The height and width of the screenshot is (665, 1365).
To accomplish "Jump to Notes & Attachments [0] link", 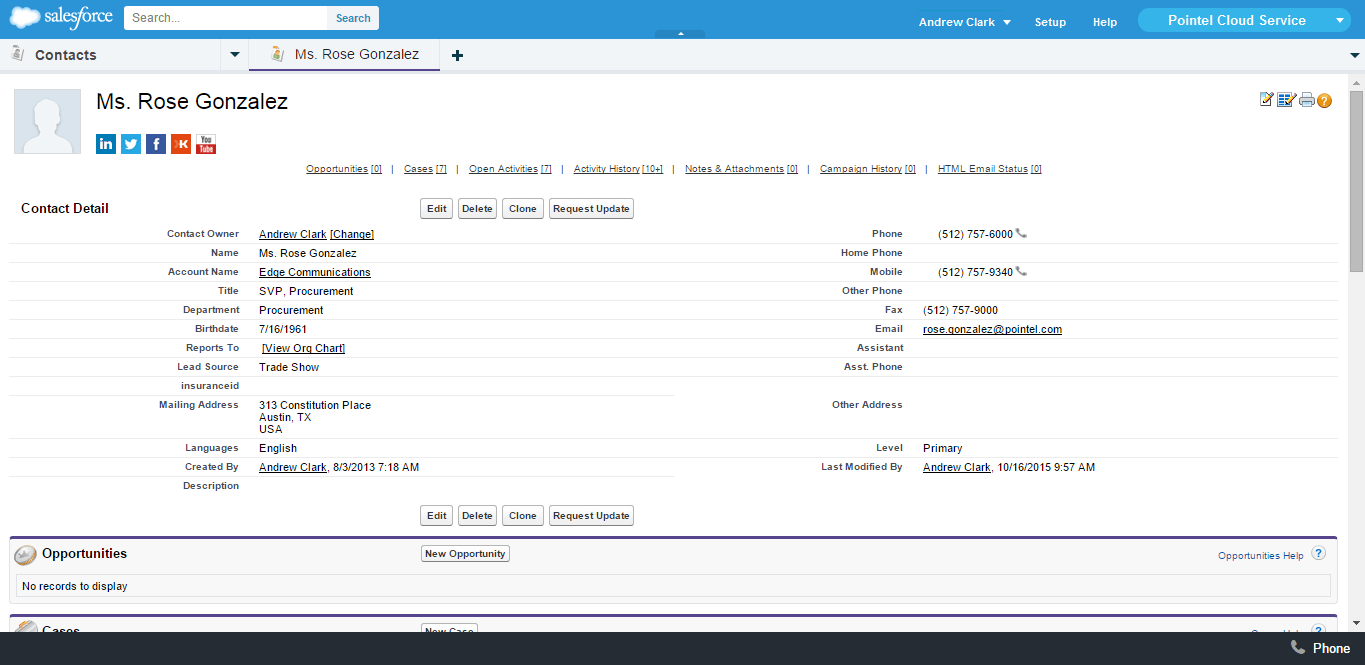I will 741,169.
